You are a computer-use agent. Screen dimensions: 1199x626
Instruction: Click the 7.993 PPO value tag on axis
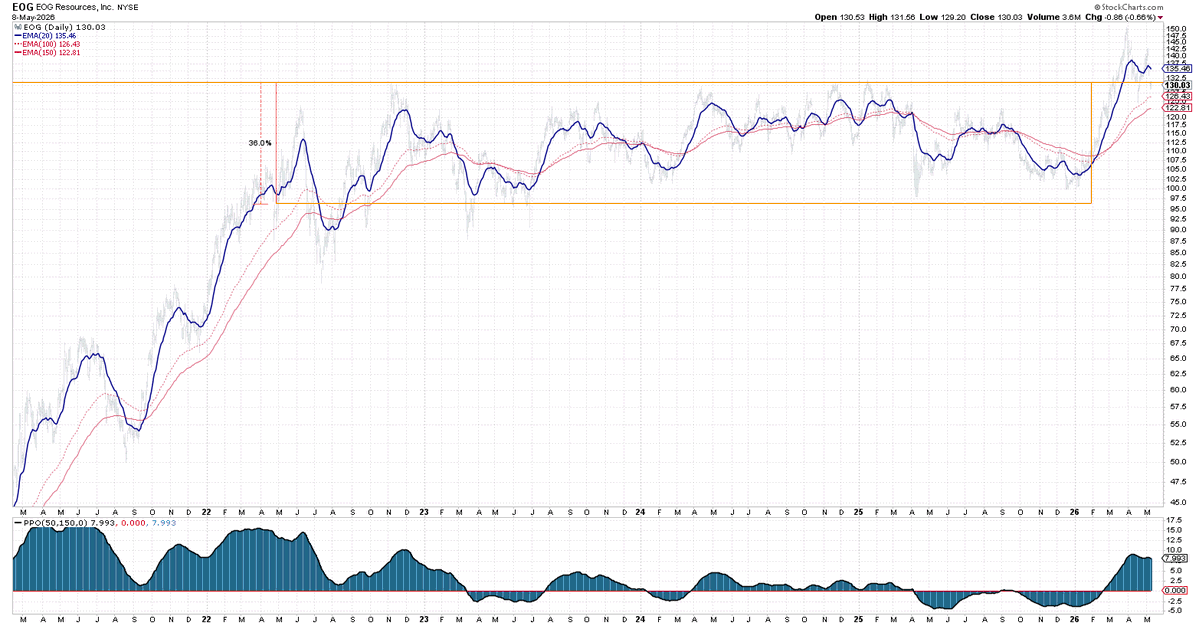(1176, 558)
